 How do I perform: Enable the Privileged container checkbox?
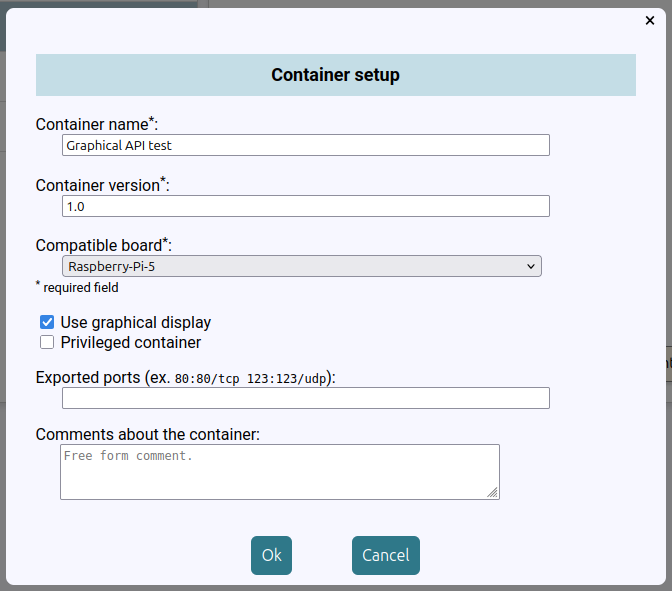pos(47,342)
